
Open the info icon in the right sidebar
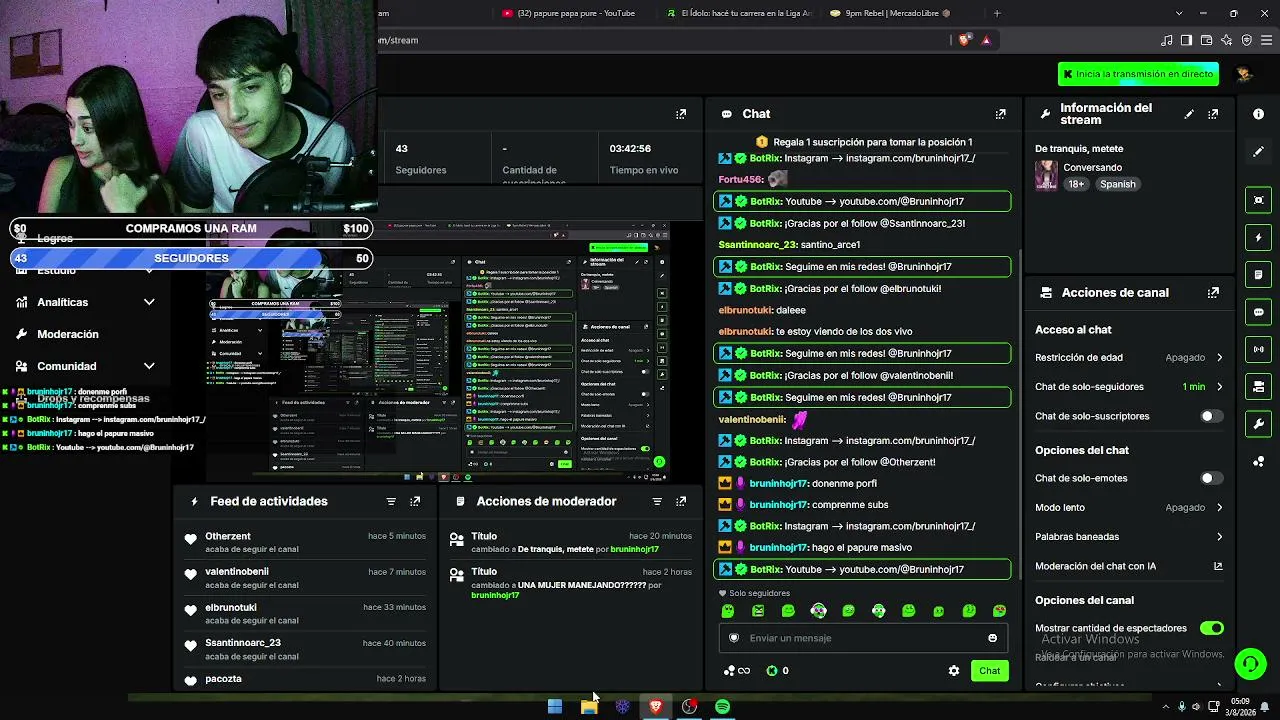[1258, 114]
